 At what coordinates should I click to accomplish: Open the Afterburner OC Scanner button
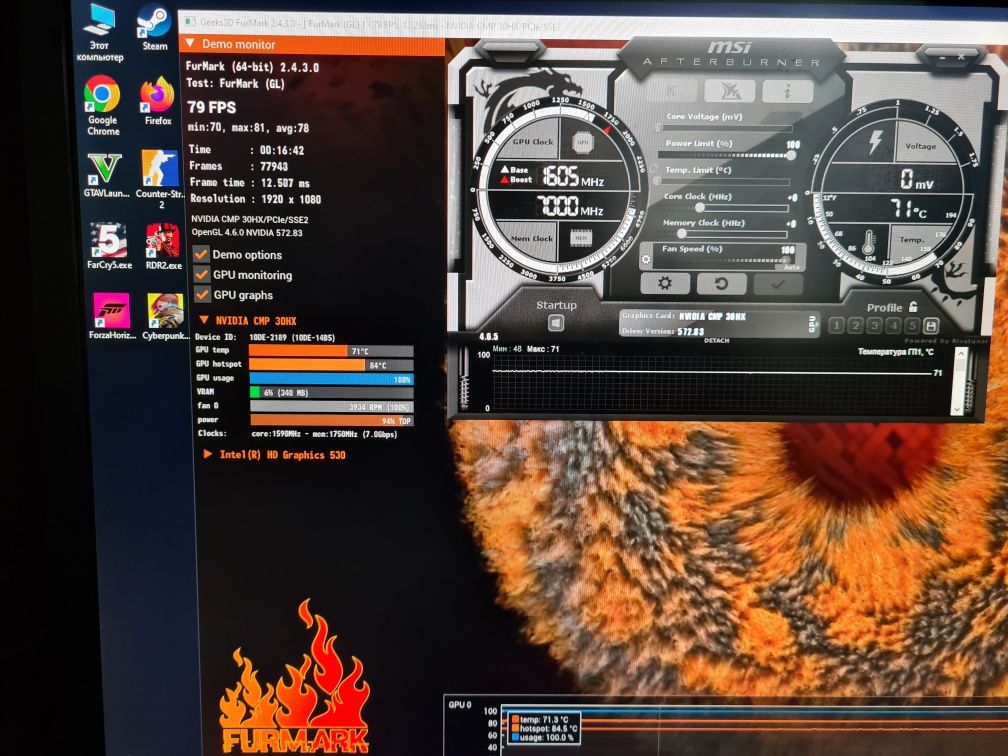[729, 91]
